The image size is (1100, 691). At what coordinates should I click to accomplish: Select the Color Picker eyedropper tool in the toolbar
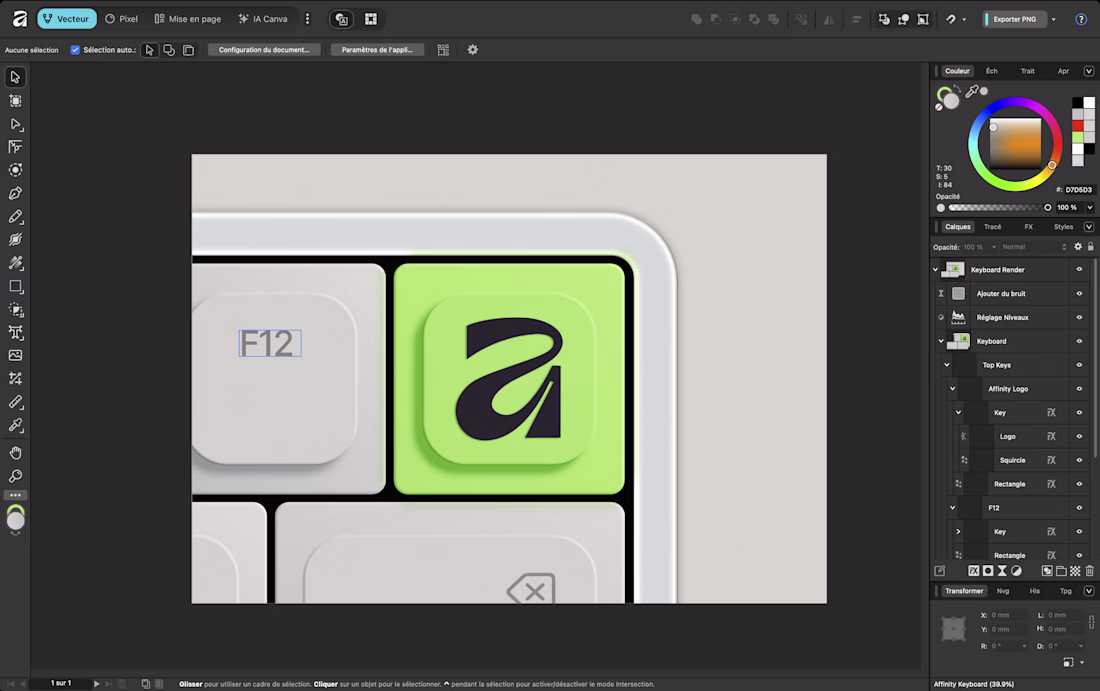tap(15, 425)
